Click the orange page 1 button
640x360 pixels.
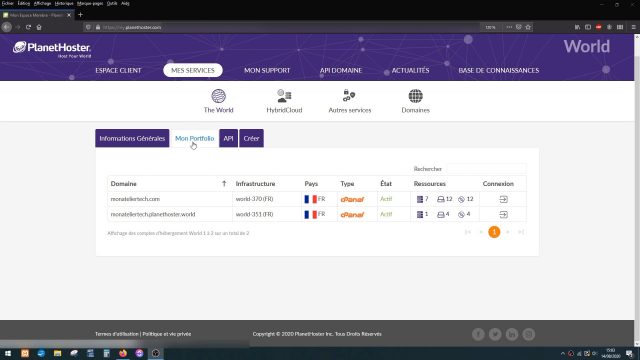494,232
